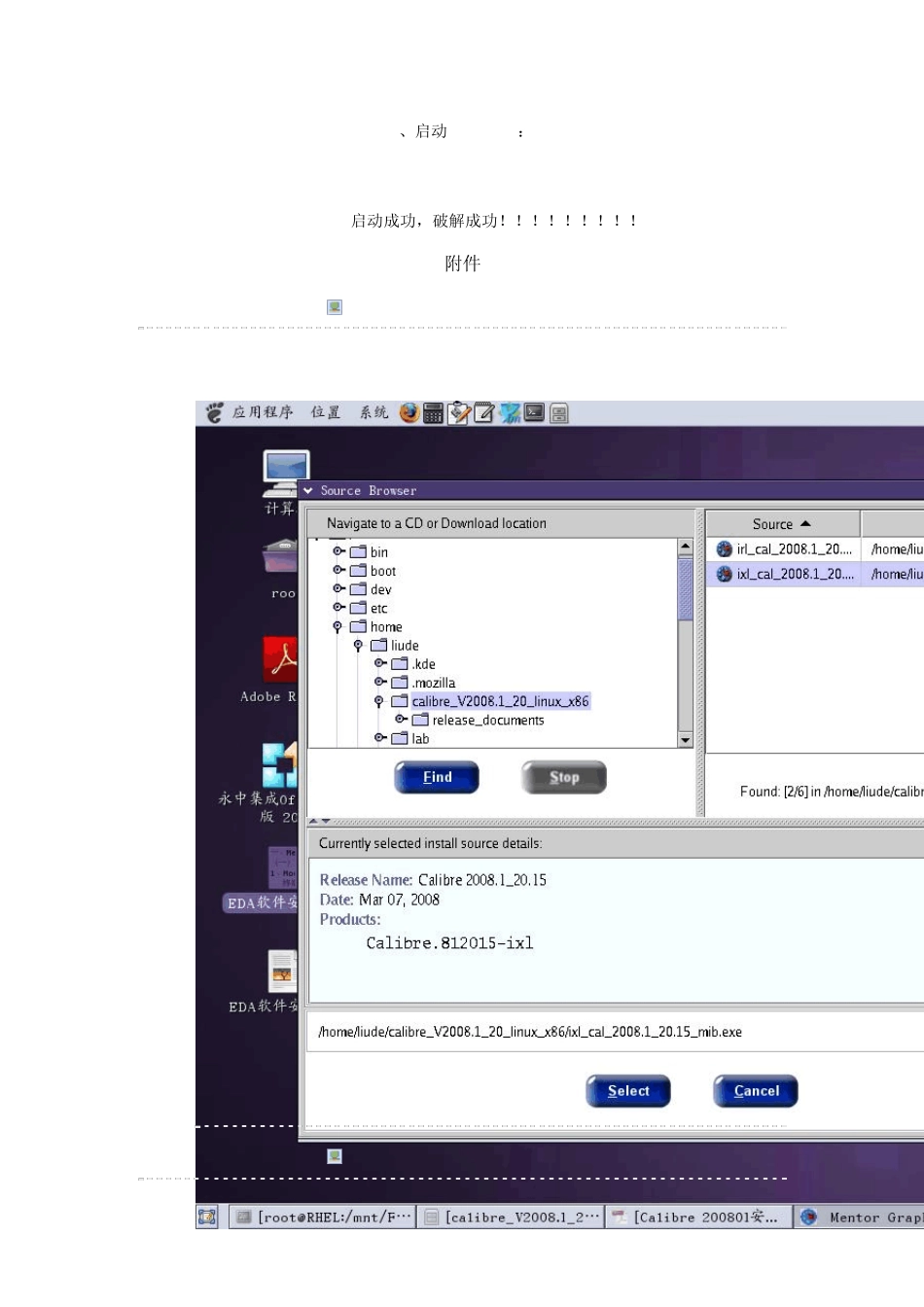924x1307 pixels.
Task: Open the 应用程序 (Applications) menu
Action: click(262, 412)
